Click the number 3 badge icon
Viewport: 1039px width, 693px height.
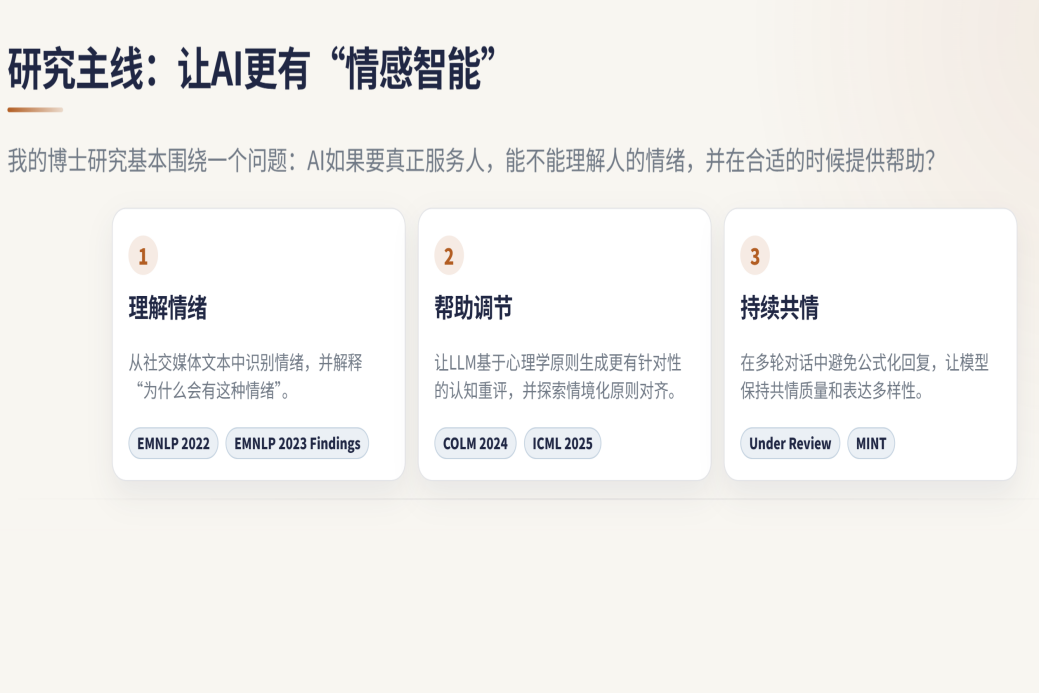click(x=755, y=256)
